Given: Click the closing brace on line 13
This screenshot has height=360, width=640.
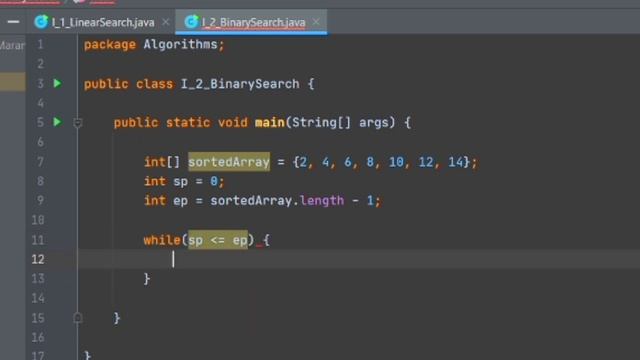Looking at the screenshot, I should tap(147, 279).
